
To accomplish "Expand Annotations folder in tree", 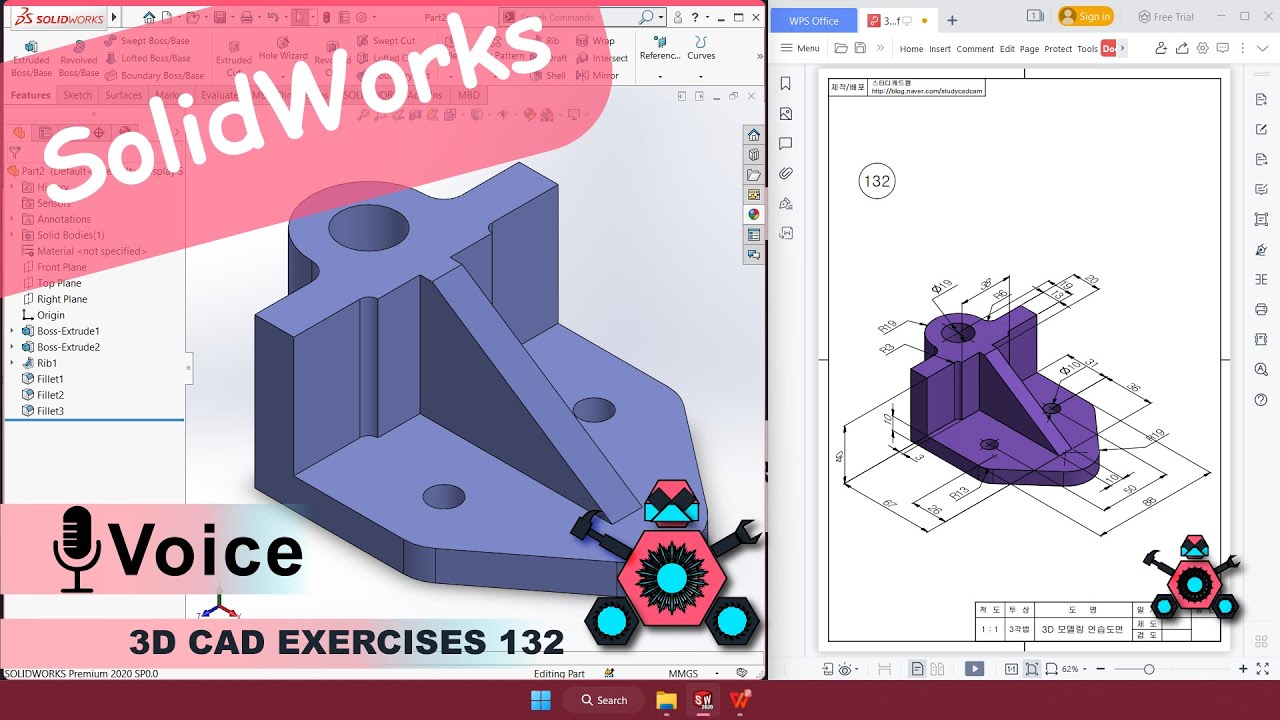I will [x=11, y=219].
